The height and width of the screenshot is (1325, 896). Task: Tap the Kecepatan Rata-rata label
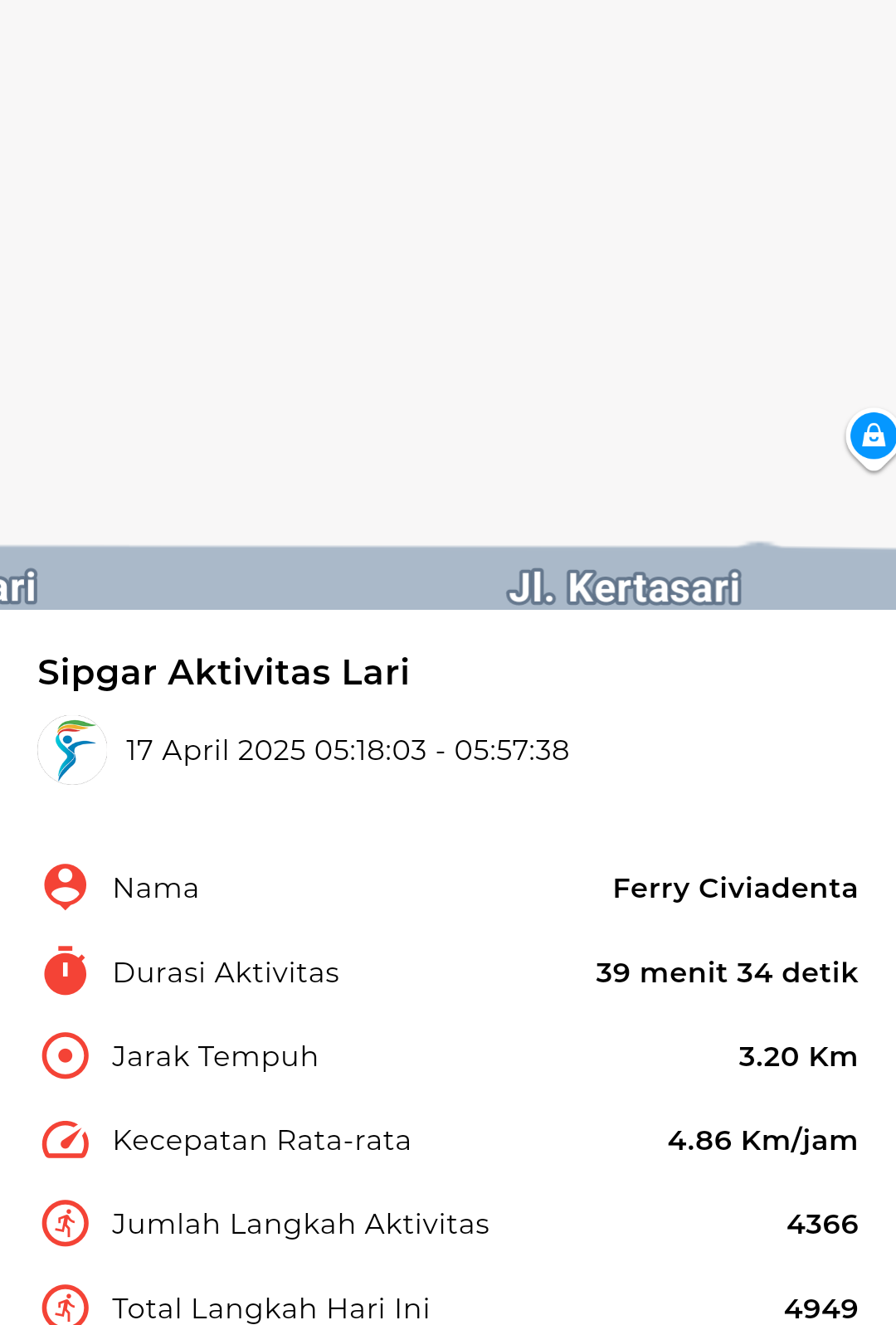pos(262,1141)
